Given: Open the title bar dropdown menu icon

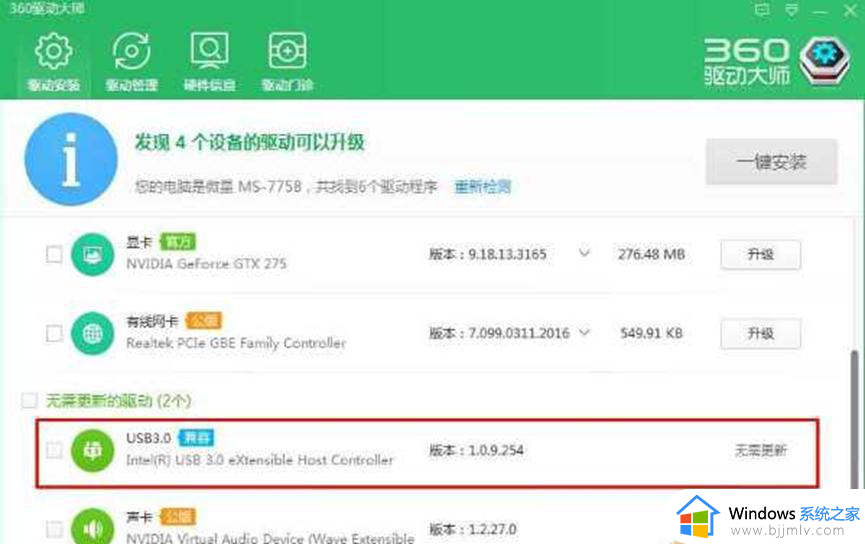Looking at the screenshot, I should [792, 9].
